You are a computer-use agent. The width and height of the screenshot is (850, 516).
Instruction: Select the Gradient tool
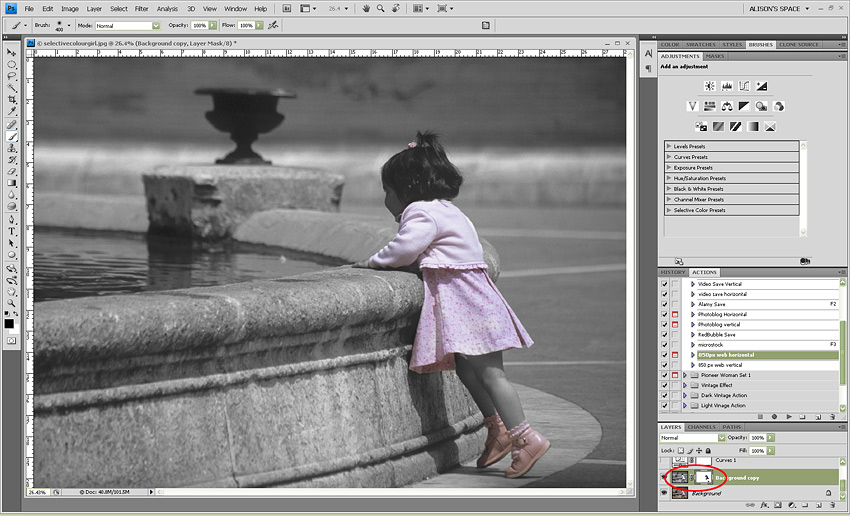11,183
